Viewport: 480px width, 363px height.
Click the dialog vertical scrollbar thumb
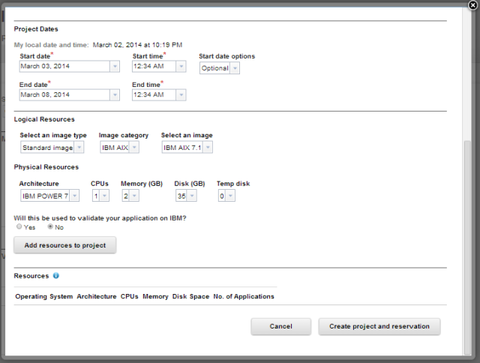tap(468, 247)
